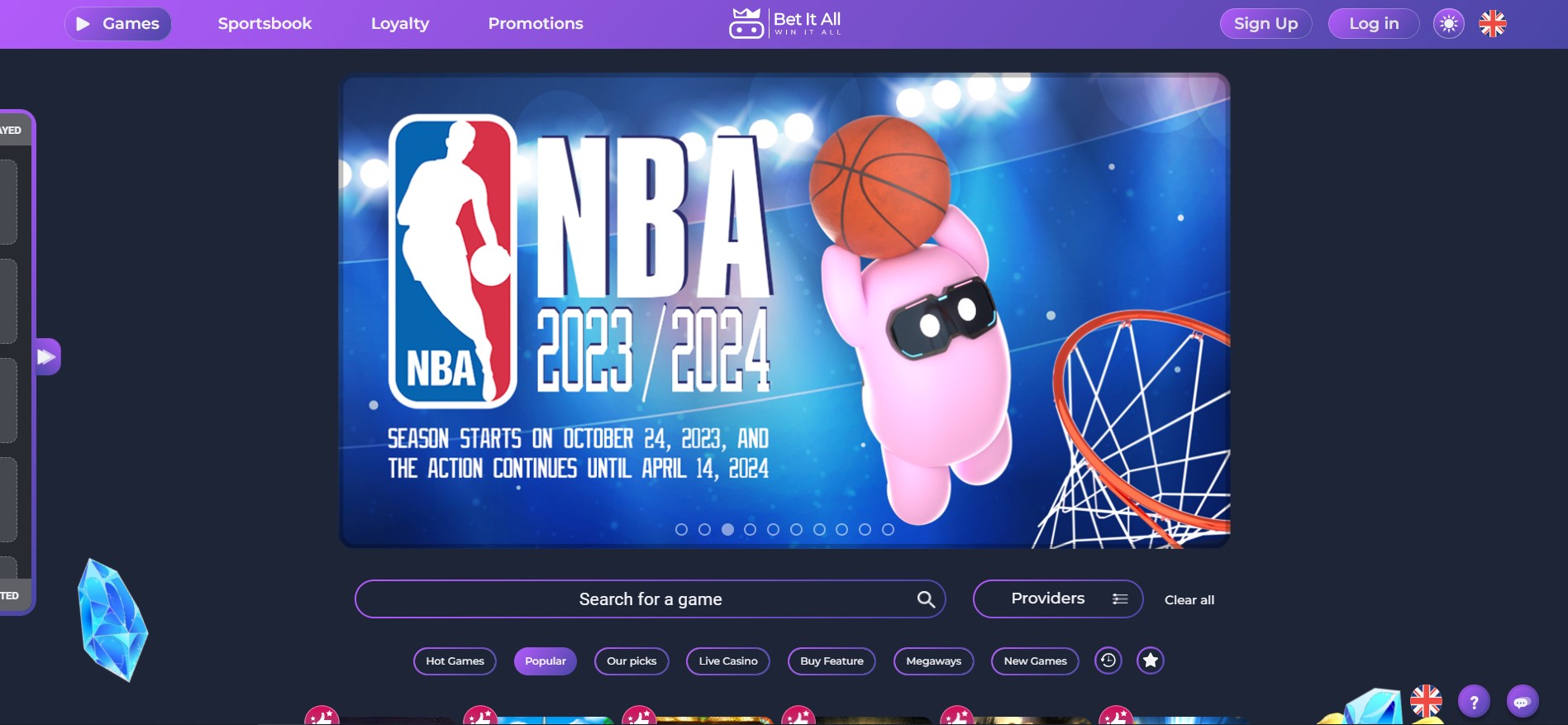The width and height of the screenshot is (1568, 725).
Task: Select the Buy Feature filter
Action: 832,661
